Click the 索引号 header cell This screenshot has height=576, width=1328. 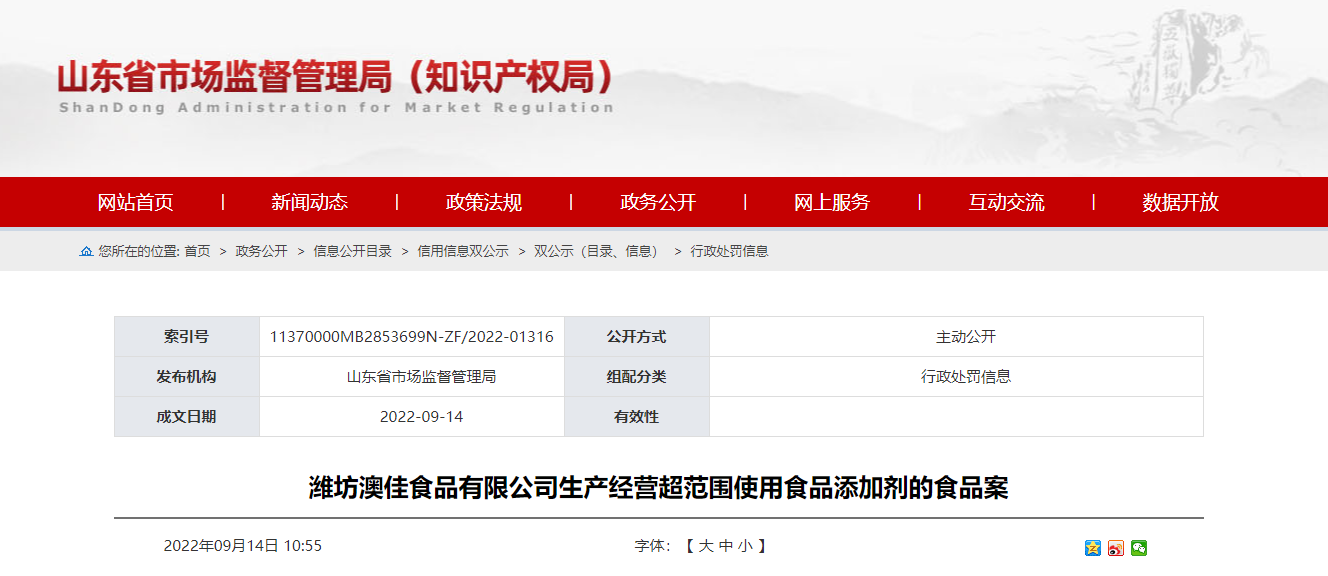(186, 337)
